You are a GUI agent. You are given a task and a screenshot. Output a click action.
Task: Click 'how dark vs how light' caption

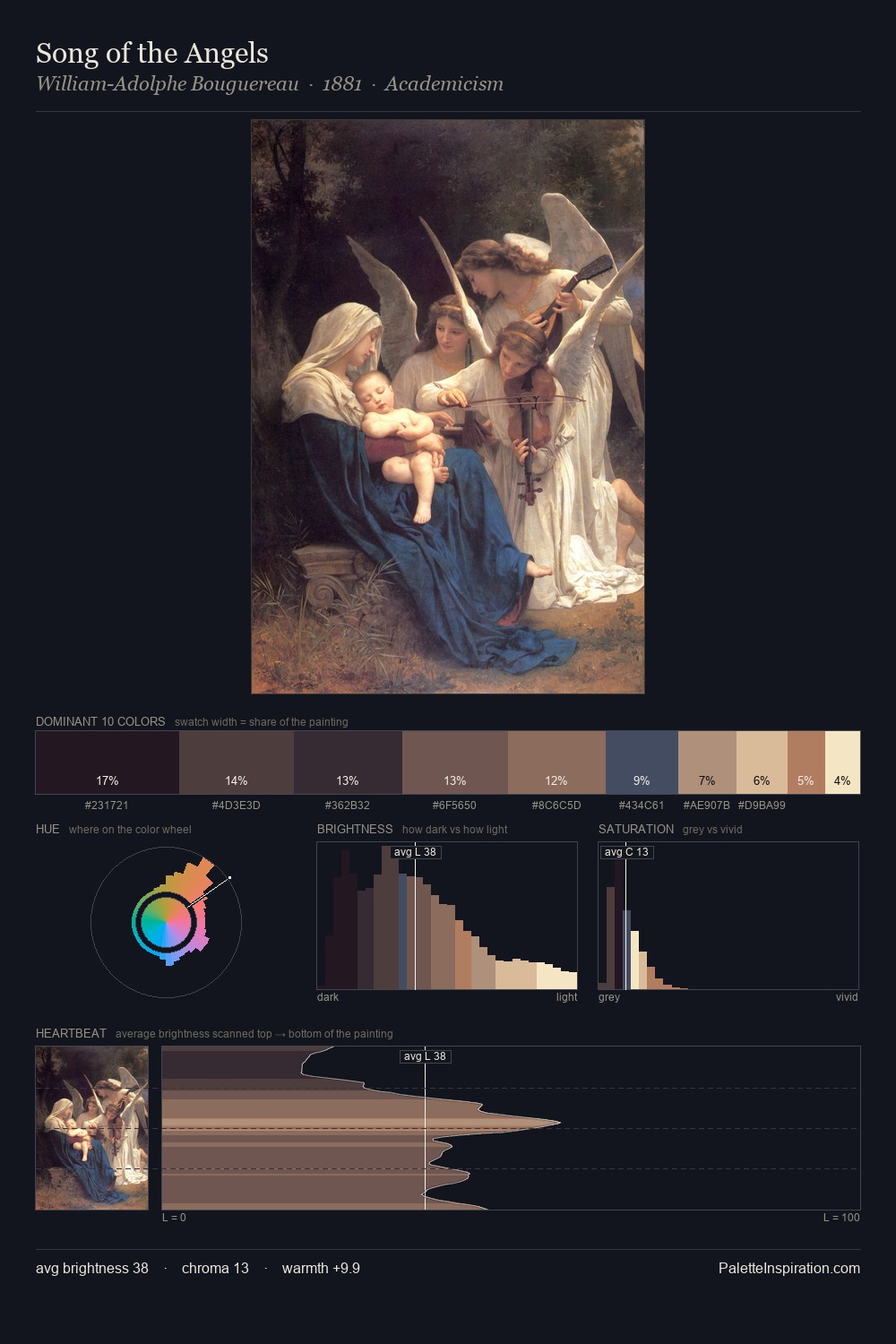coord(454,830)
